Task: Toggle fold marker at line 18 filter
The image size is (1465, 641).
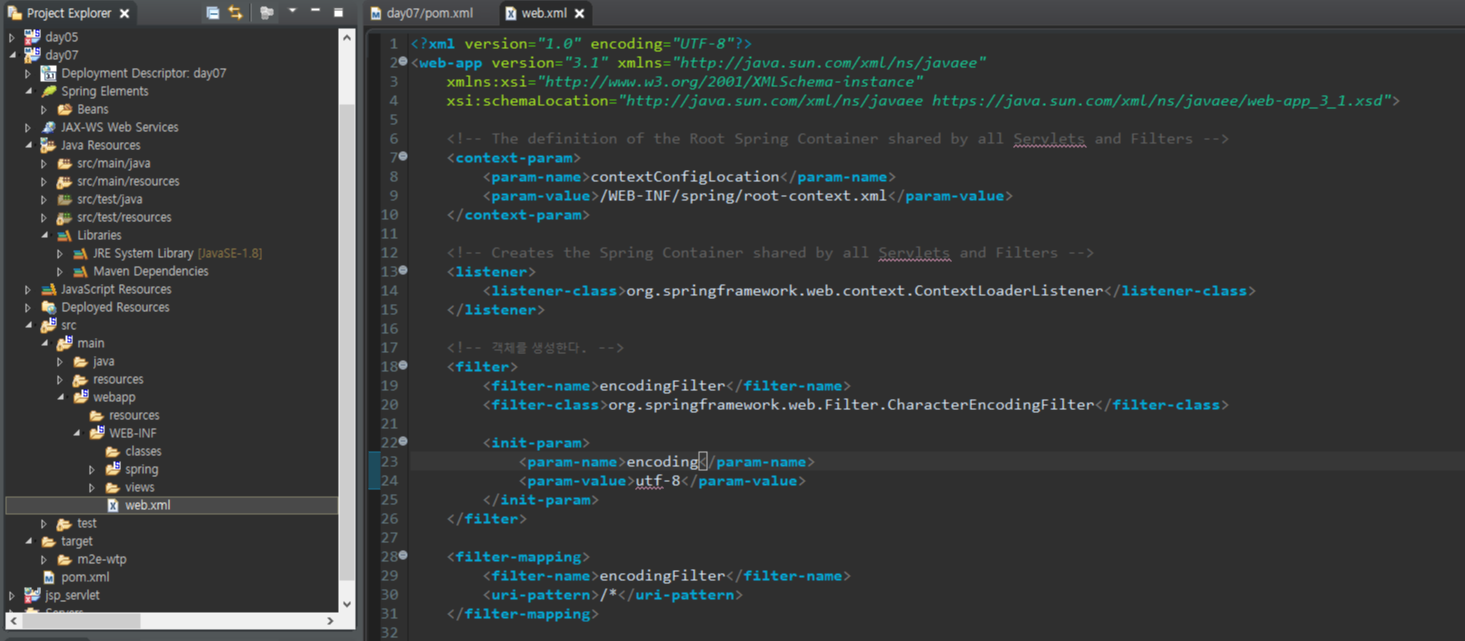Action: (x=403, y=366)
